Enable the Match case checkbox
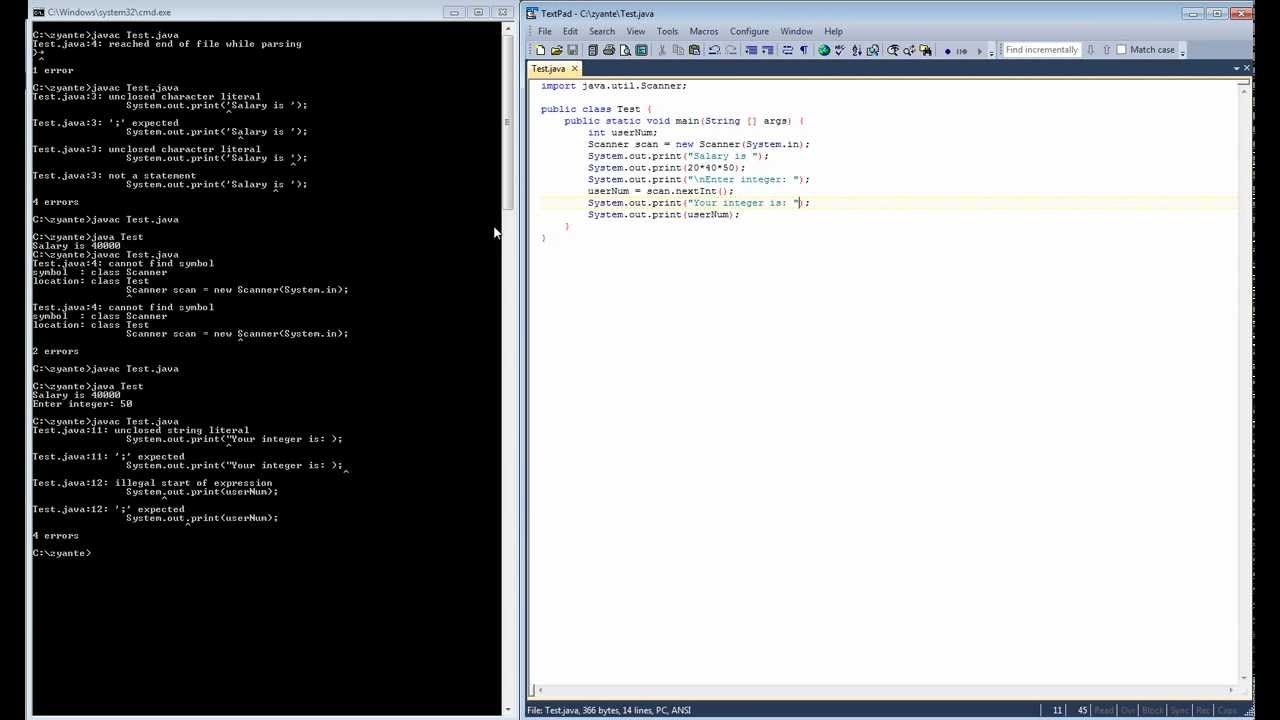The height and width of the screenshot is (720, 1280). pyautogui.click(x=1121, y=50)
